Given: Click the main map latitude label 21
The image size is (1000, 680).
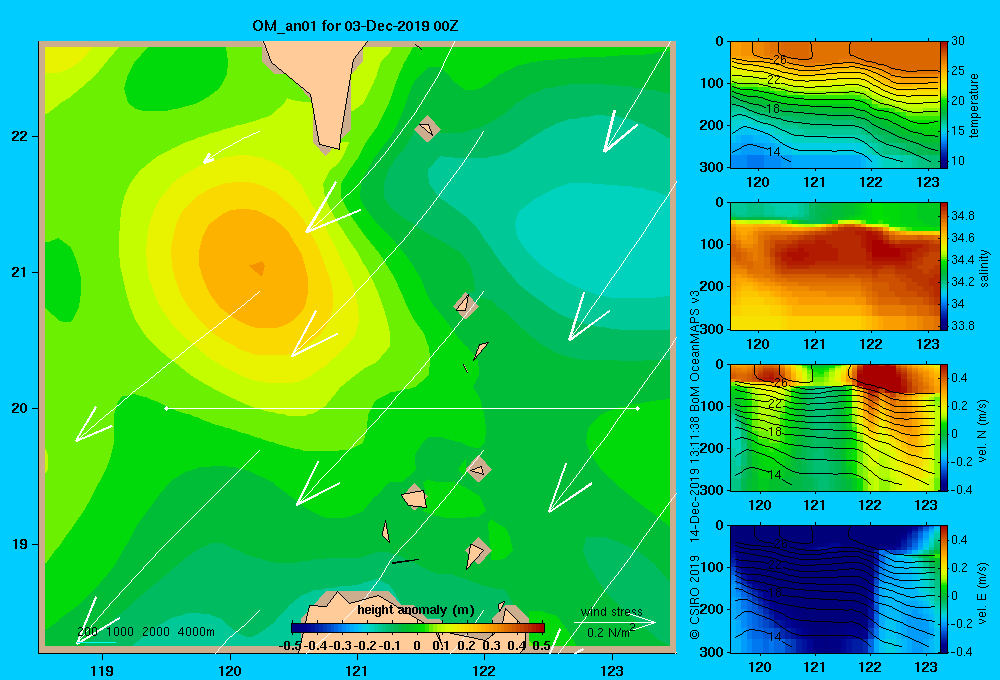Looking at the screenshot, I should click(20, 272).
